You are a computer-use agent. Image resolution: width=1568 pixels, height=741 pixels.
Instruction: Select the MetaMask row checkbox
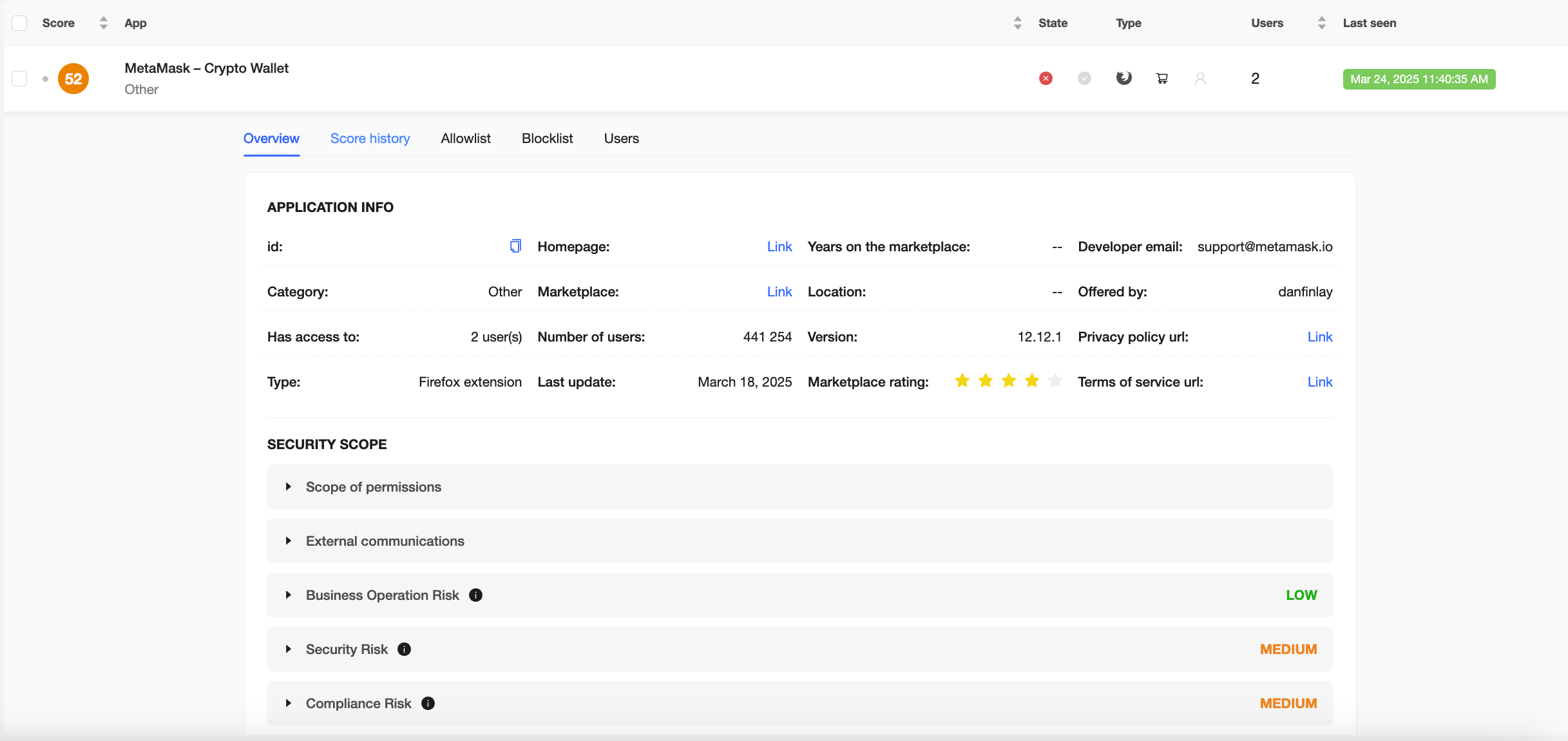20,78
